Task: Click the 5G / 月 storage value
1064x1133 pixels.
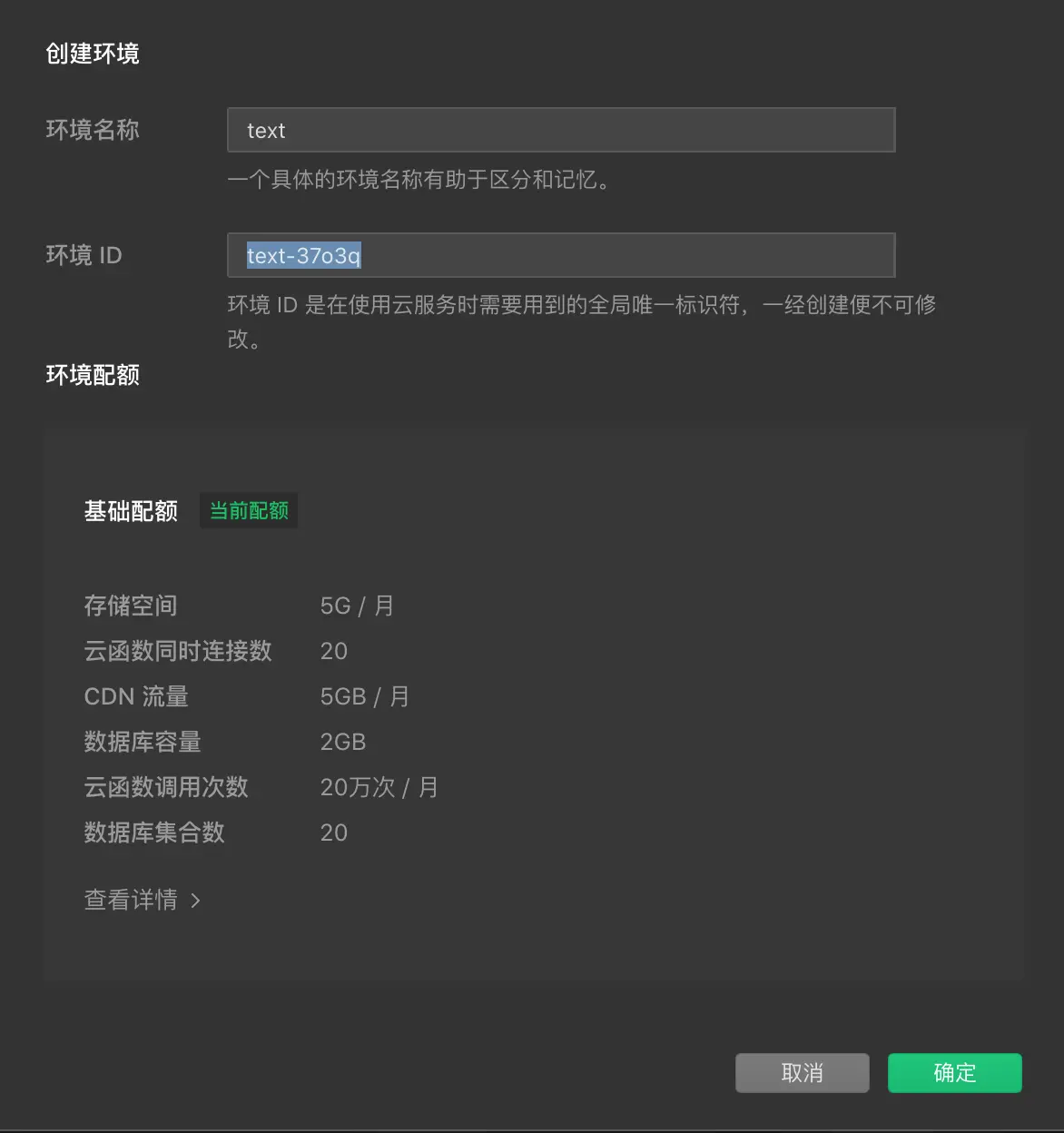Action: 357,606
